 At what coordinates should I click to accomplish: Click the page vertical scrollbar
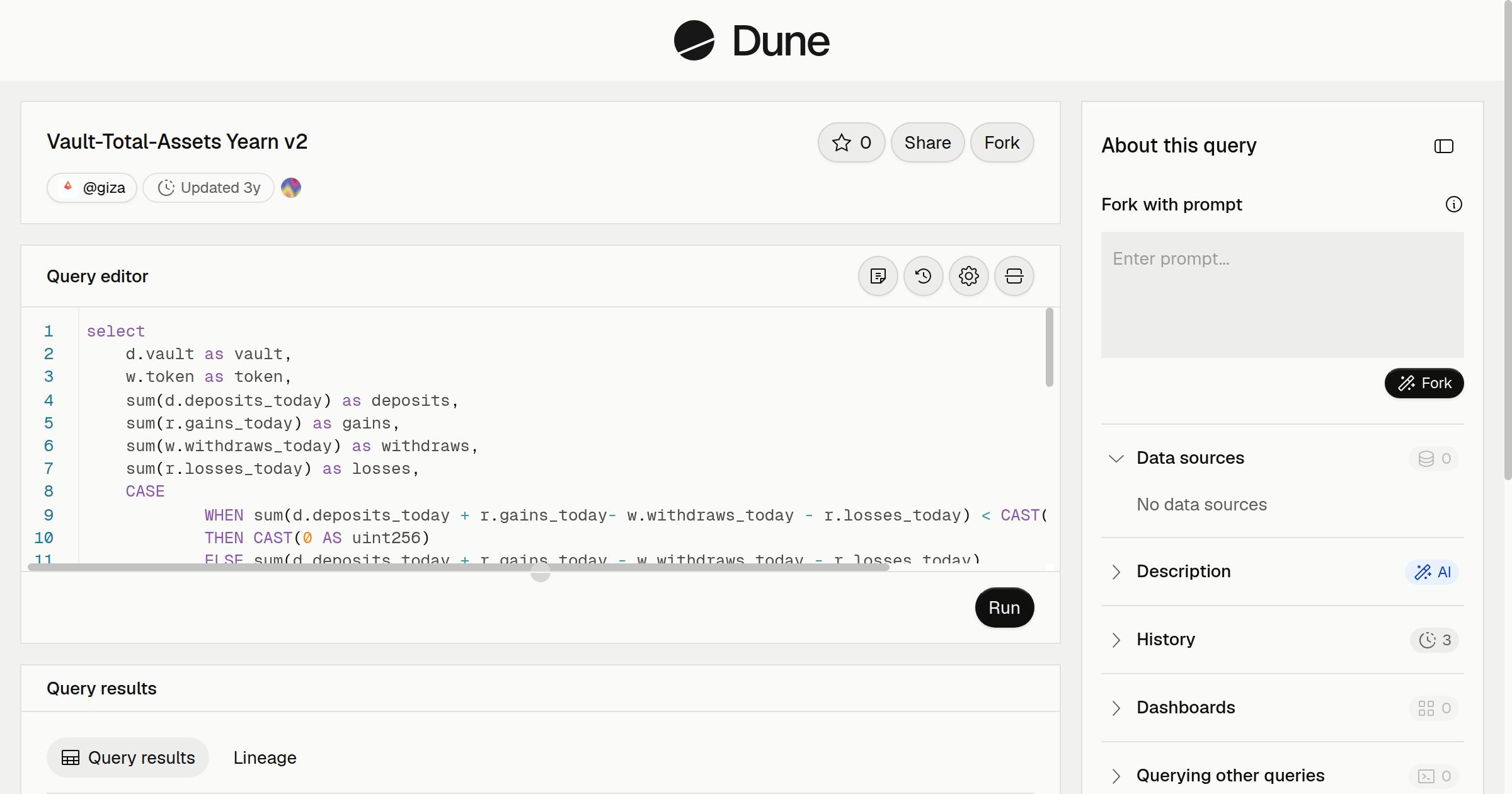click(x=1508, y=239)
